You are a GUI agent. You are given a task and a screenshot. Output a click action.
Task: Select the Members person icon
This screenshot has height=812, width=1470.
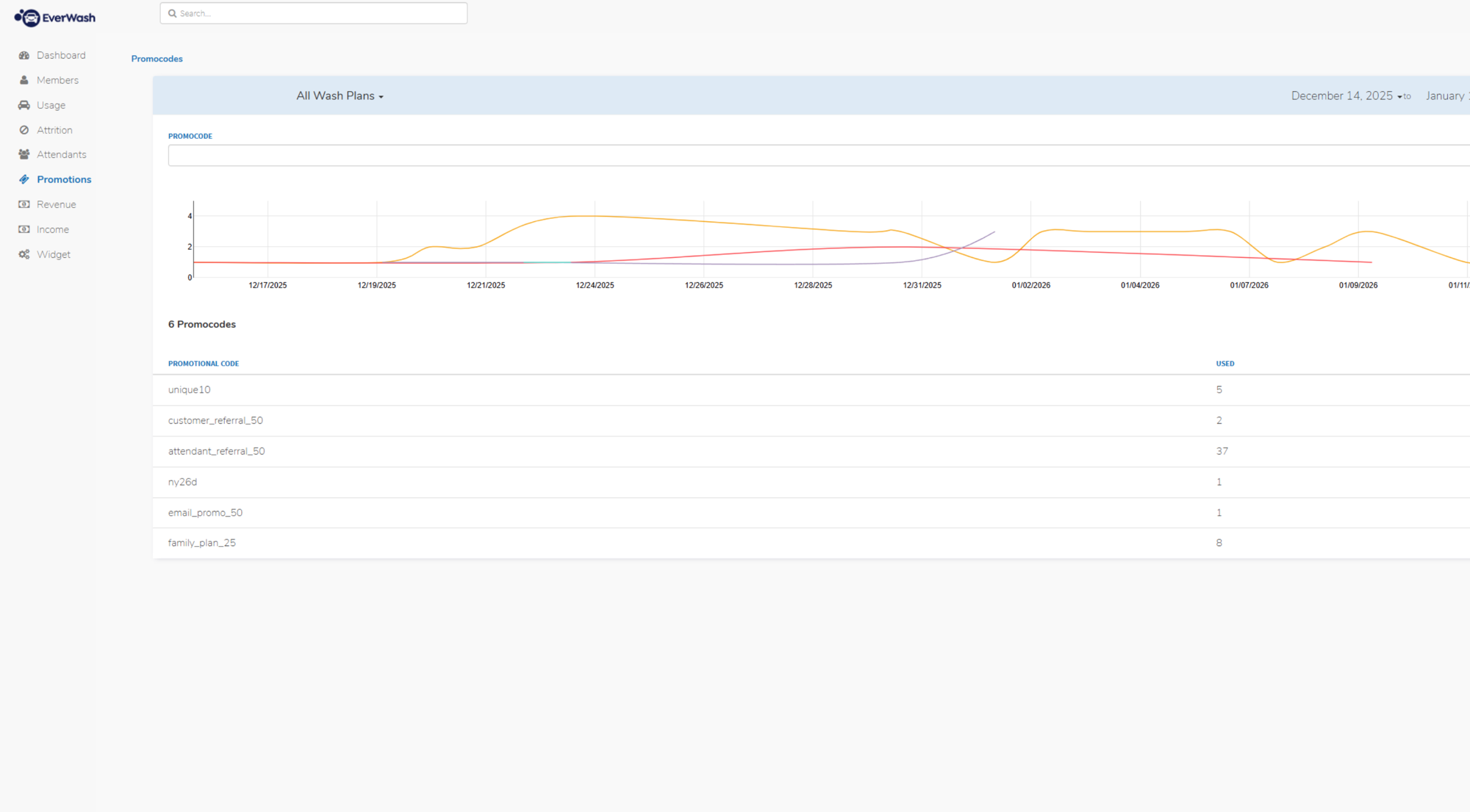pos(24,80)
